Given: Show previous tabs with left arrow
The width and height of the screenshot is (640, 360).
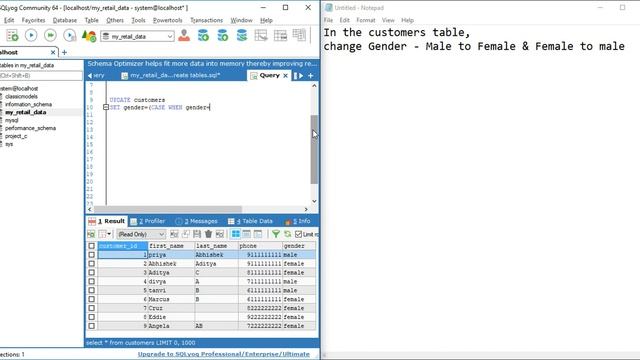Looking at the screenshot, I should pos(90,76).
